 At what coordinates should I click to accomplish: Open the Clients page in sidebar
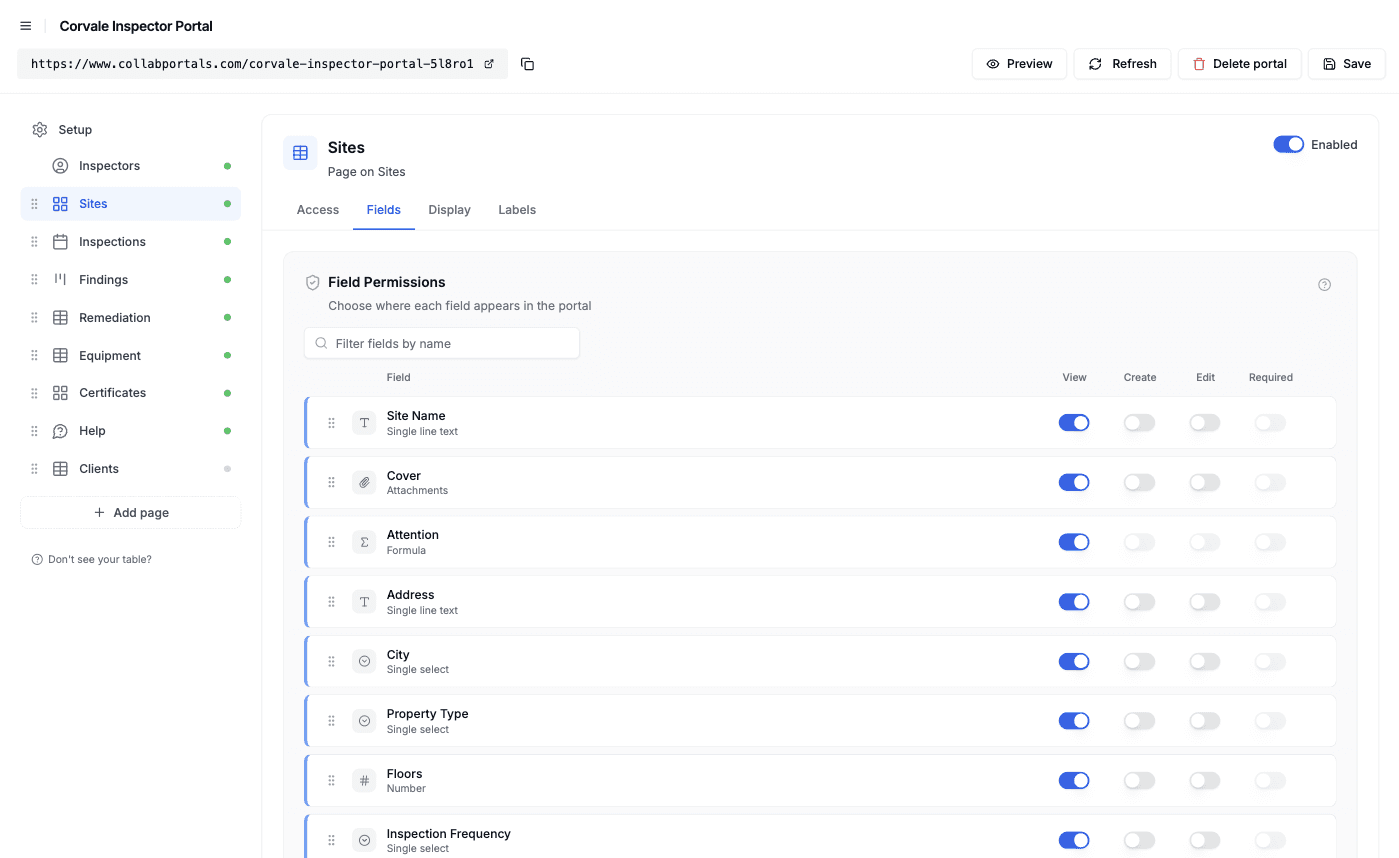(x=131, y=469)
